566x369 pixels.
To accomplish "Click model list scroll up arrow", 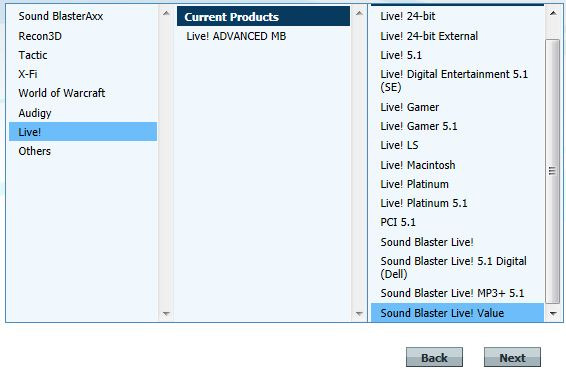I will click(553, 13).
